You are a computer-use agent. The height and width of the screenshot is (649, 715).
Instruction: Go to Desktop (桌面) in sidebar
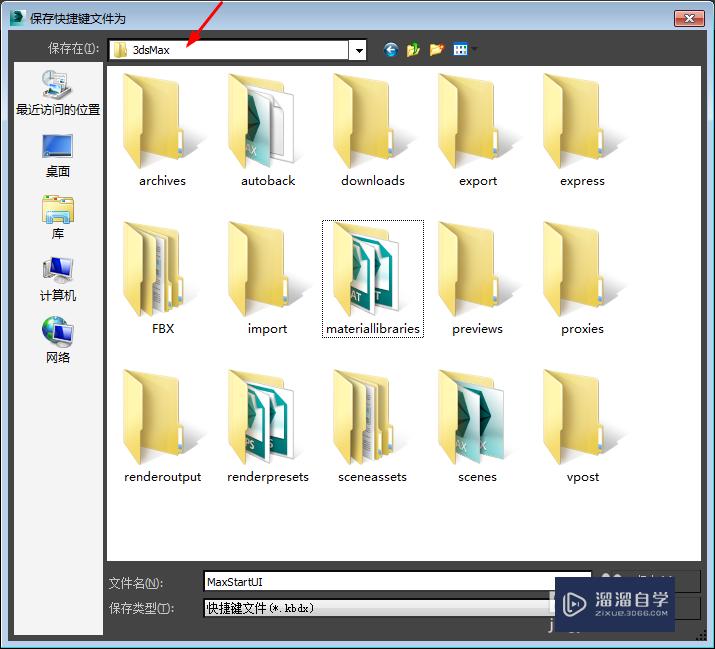coord(58,156)
